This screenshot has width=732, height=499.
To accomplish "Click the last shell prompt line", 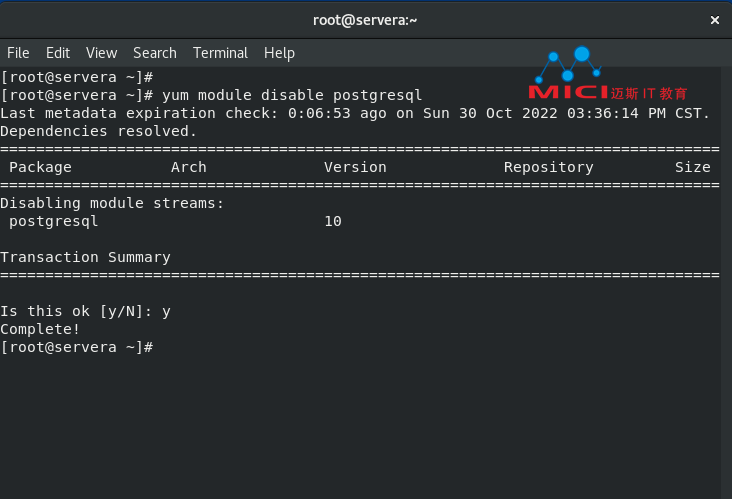I will tap(77, 347).
